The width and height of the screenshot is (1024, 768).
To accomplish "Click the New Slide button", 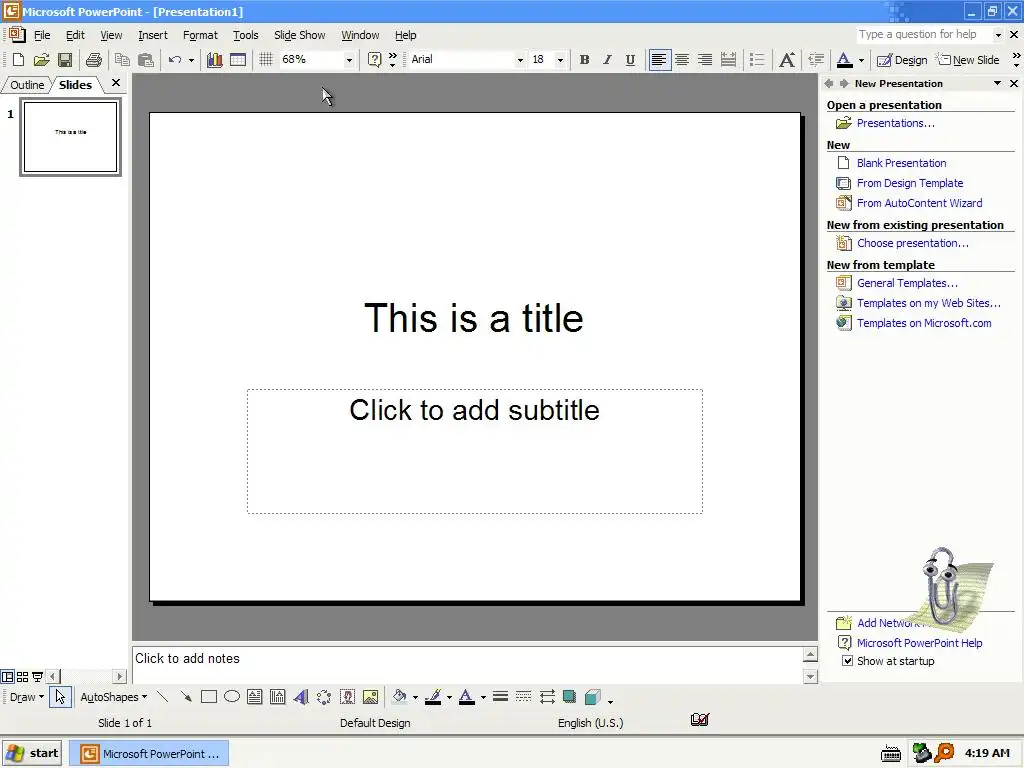I will tap(968, 59).
